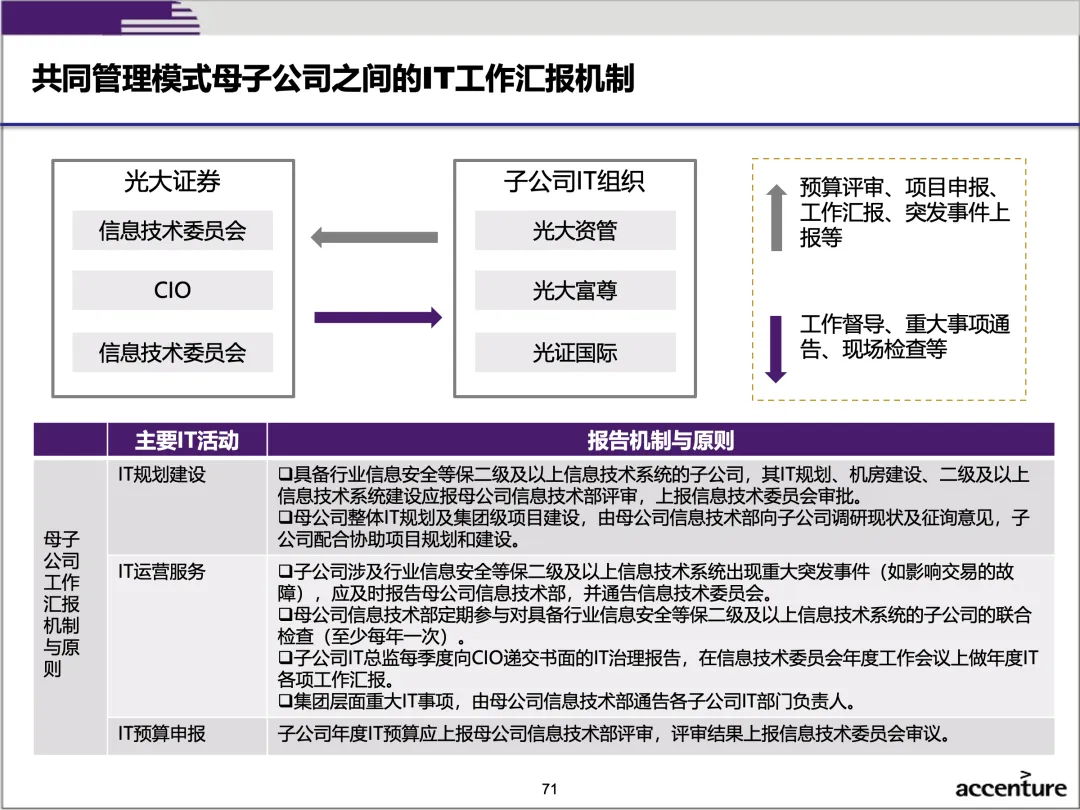Click the purple down arrow in legend
Image resolution: width=1080 pixels, height=810 pixels.
(776, 349)
